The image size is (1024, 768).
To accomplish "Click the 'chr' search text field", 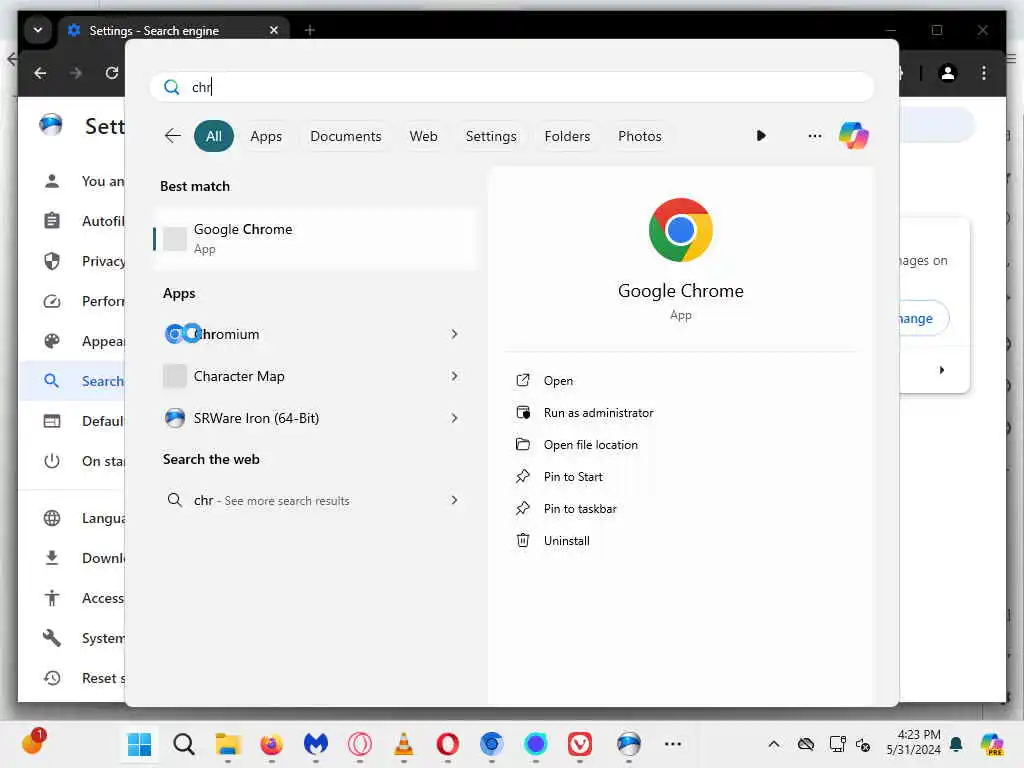I will pos(512,87).
